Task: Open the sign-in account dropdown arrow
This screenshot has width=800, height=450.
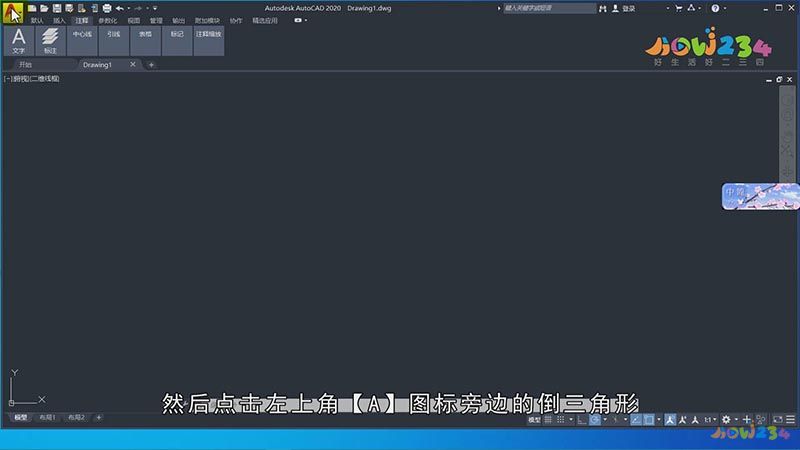Action: (x=667, y=8)
